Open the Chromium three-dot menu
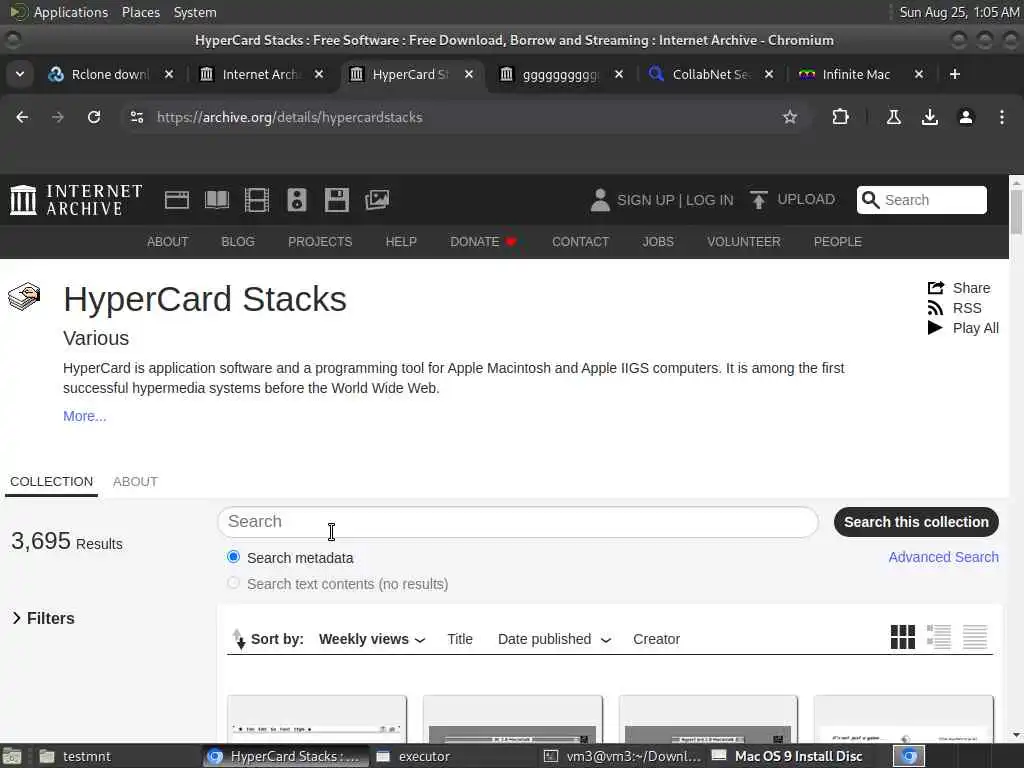 tap(1002, 118)
